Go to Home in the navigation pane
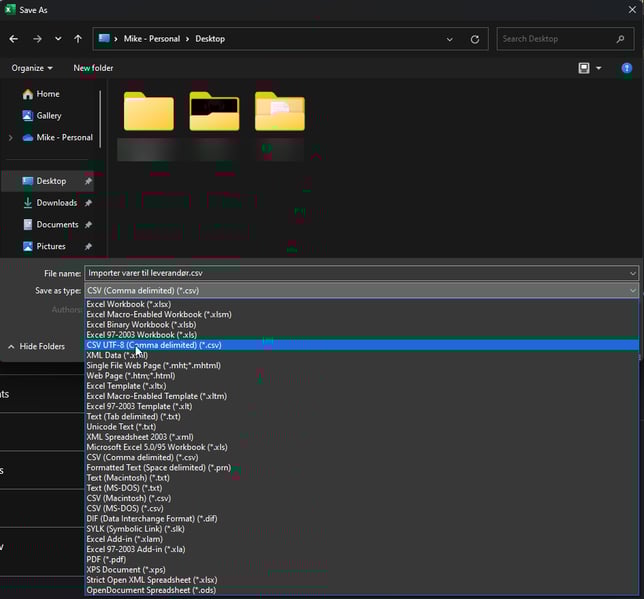The image size is (644, 599). (x=47, y=94)
